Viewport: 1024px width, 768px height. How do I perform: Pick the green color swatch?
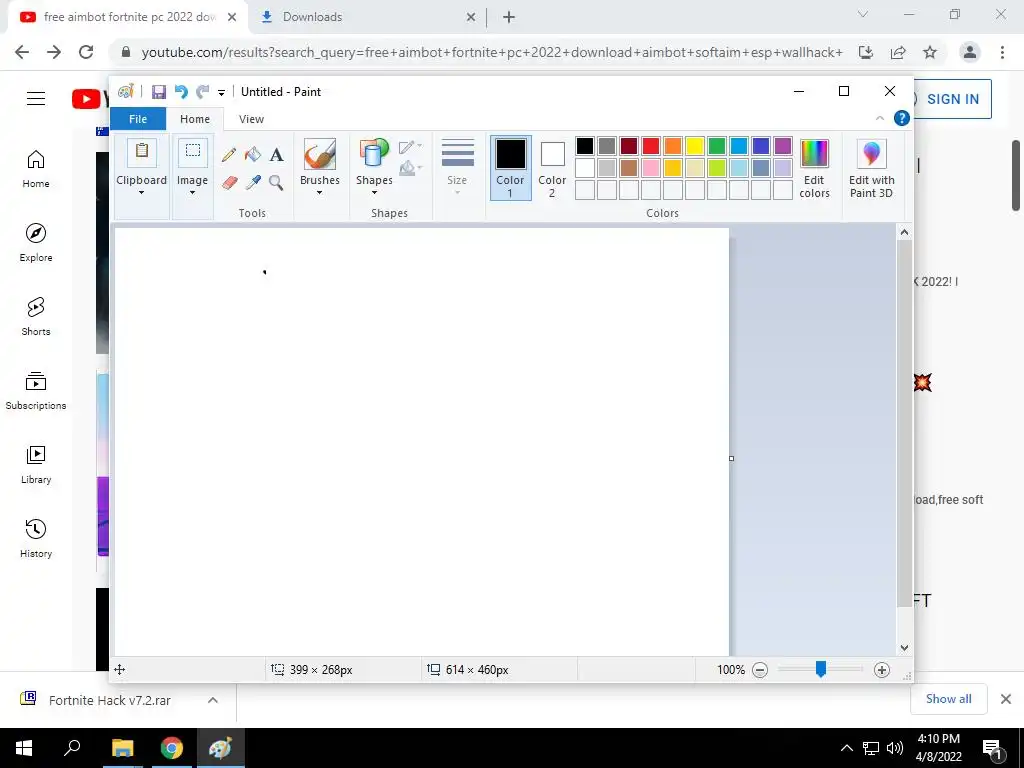click(x=716, y=146)
